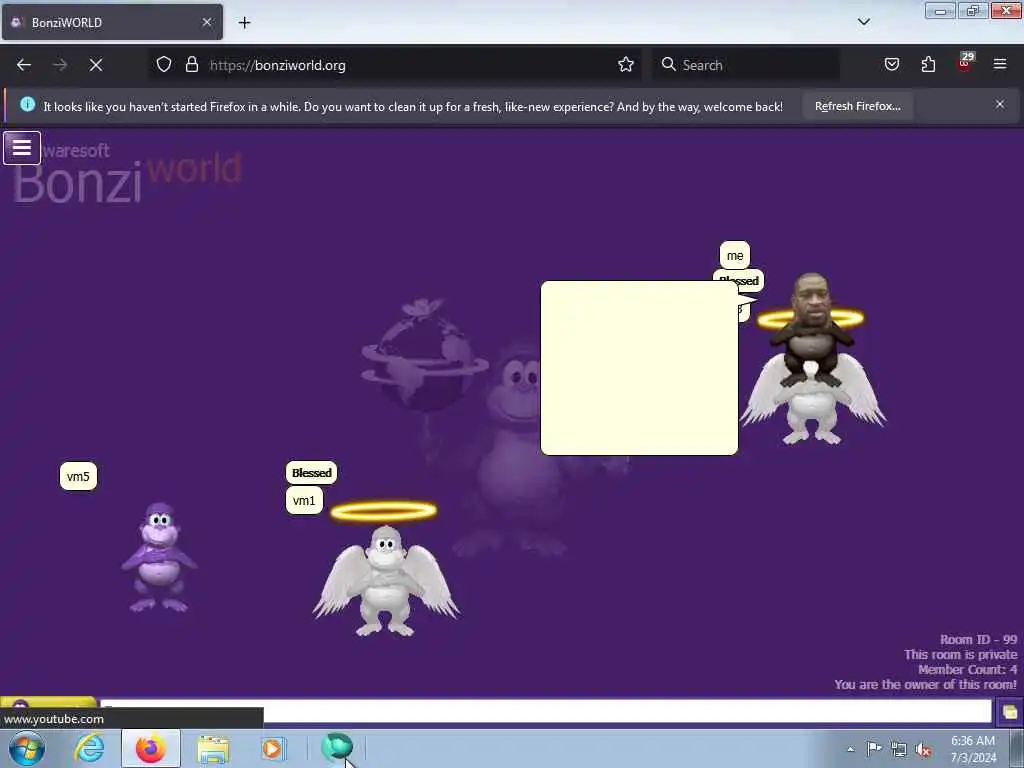The width and height of the screenshot is (1024, 768).
Task: Click the vm5 purple Bonzi character
Action: pos(159,557)
